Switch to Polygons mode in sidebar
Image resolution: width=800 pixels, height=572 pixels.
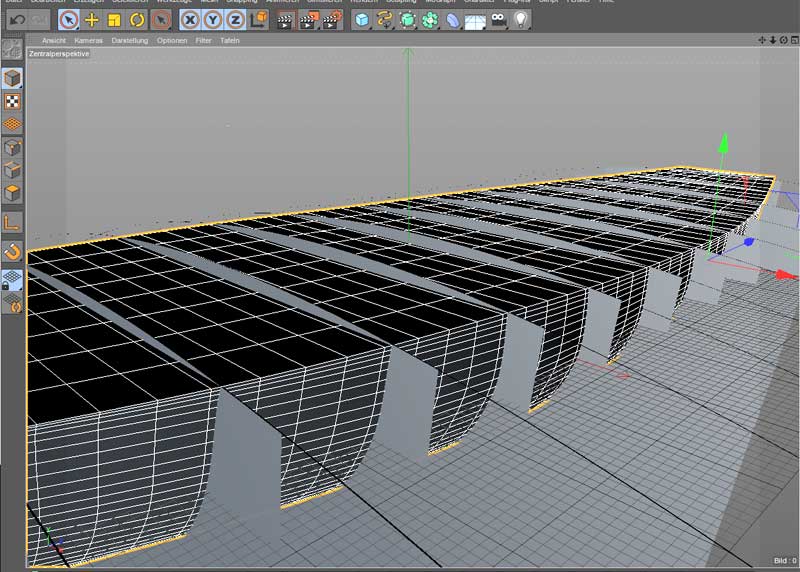point(12,193)
